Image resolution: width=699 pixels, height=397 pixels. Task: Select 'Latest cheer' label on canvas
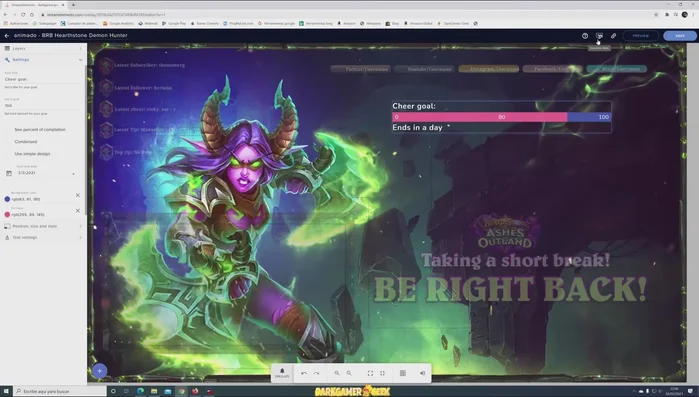(x=145, y=109)
